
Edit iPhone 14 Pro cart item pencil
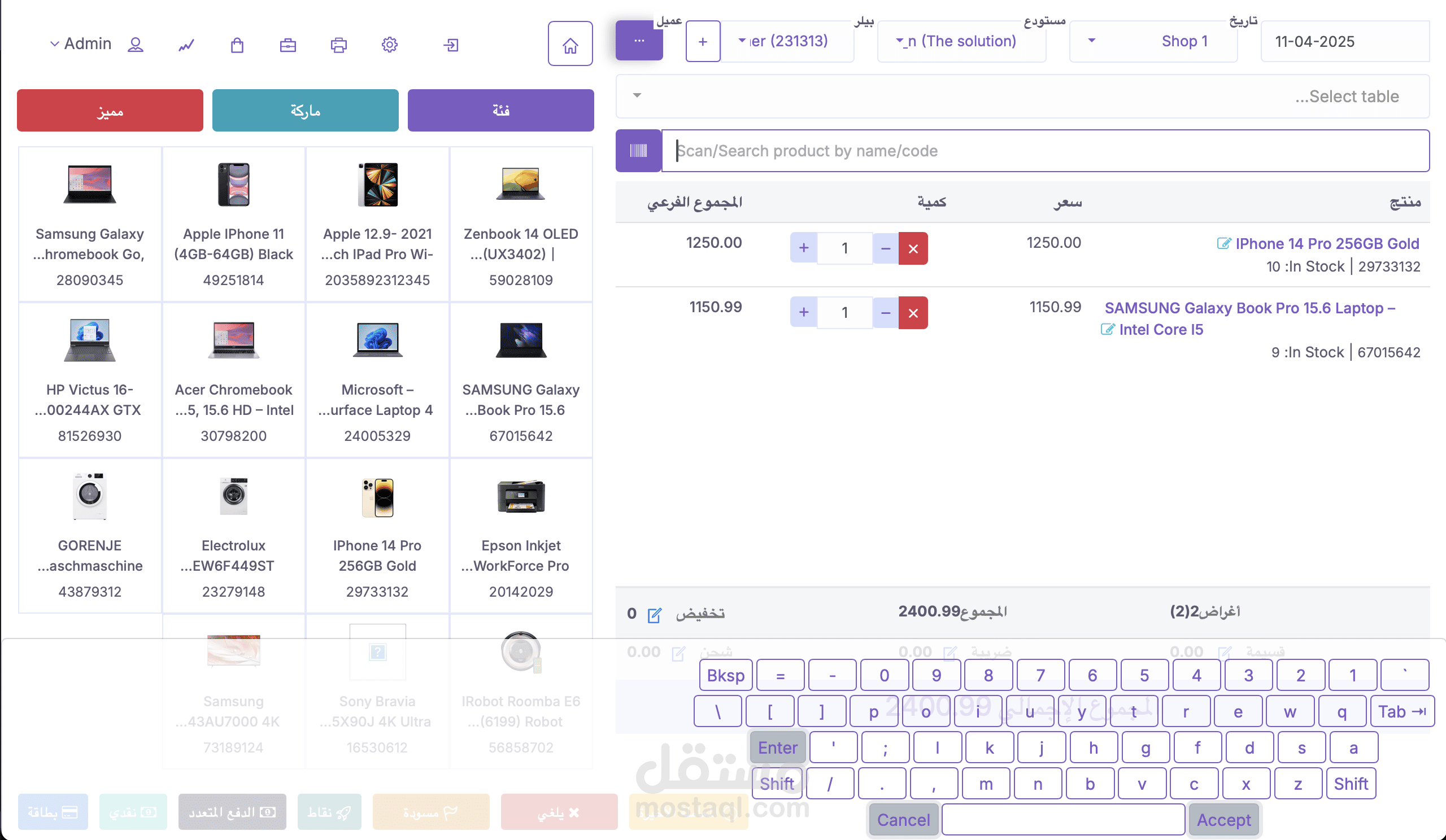[1223, 243]
